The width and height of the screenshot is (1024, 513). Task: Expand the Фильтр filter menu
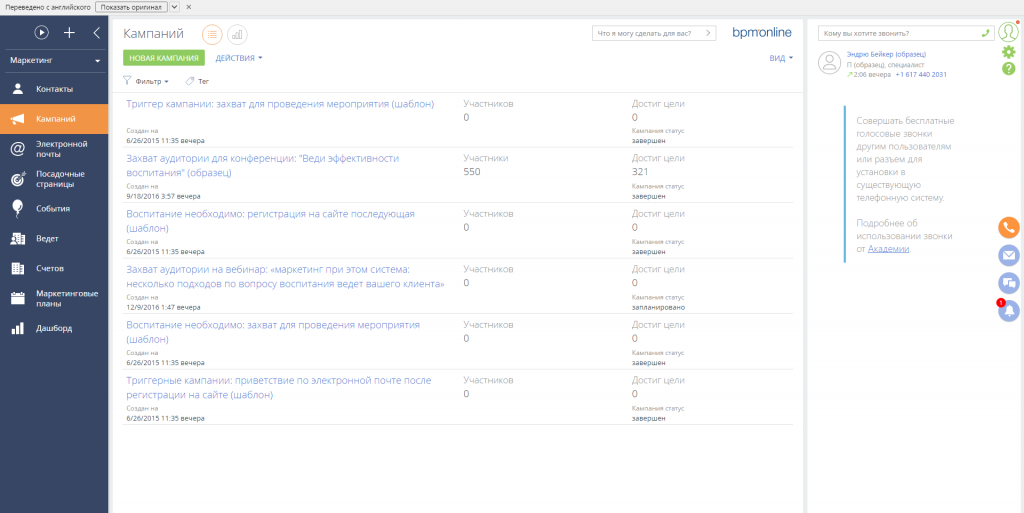tap(146, 81)
